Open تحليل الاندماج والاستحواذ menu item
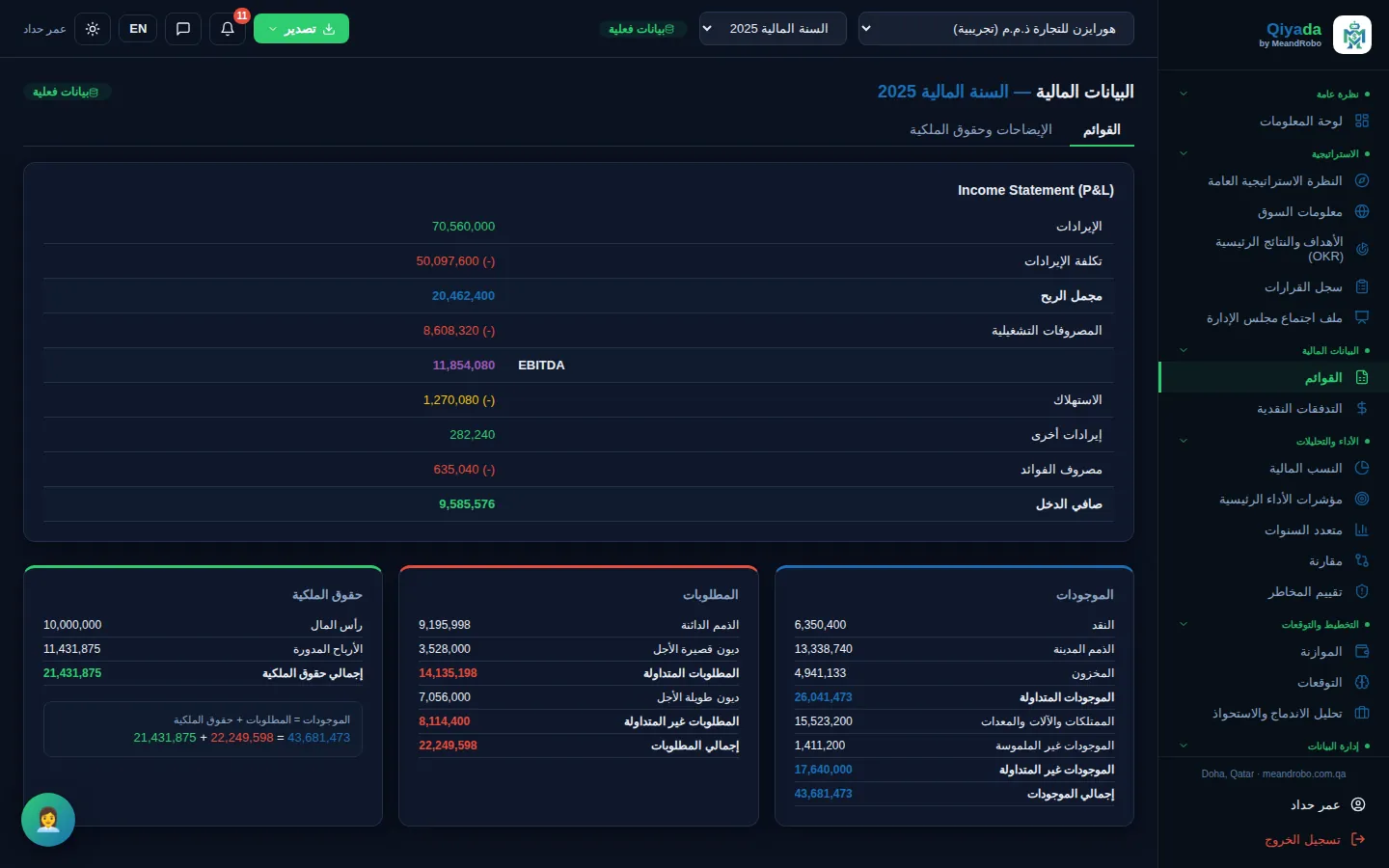 pos(1273,713)
